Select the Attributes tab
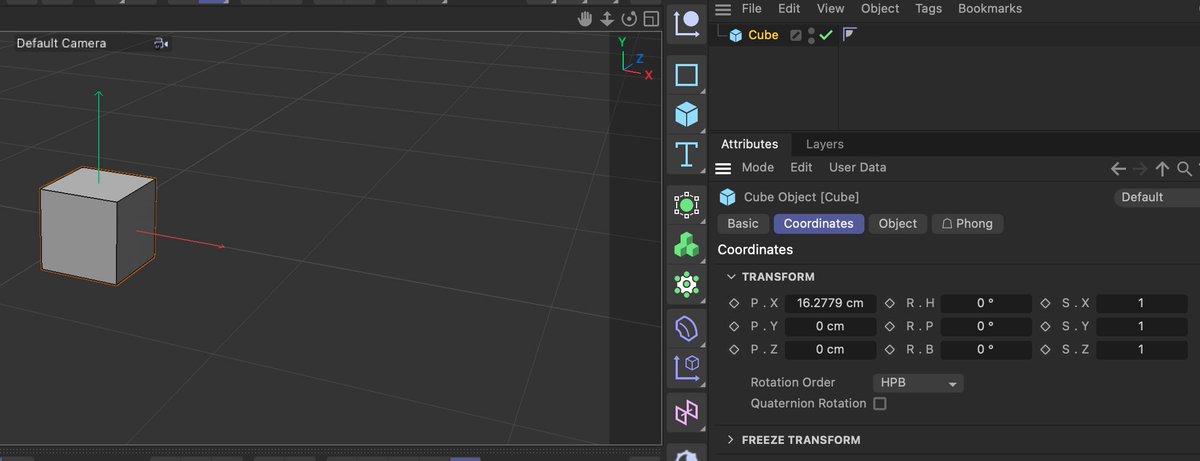This screenshot has width=1200, height=461. [750, 145]
